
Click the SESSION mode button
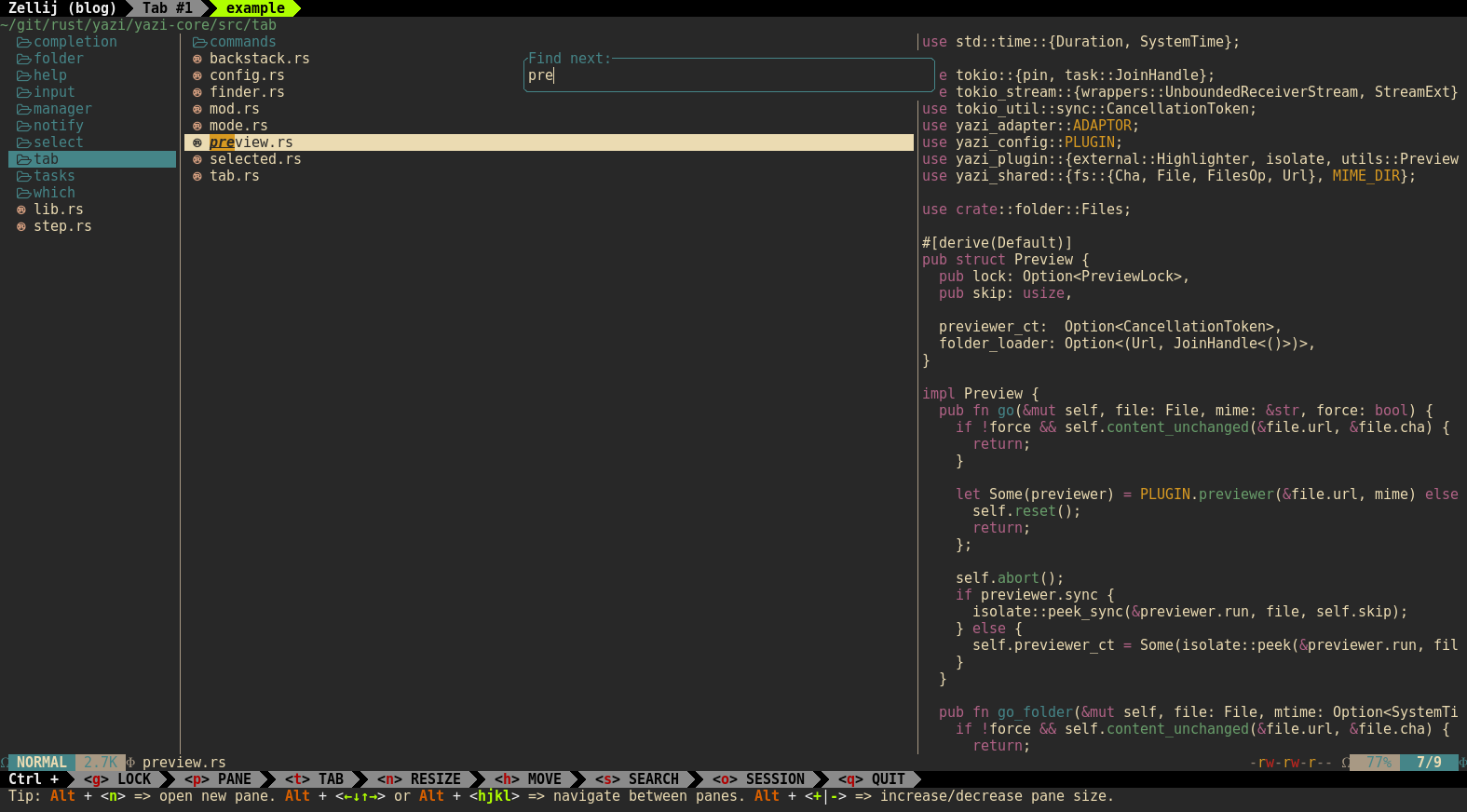(x=760, y=779)
